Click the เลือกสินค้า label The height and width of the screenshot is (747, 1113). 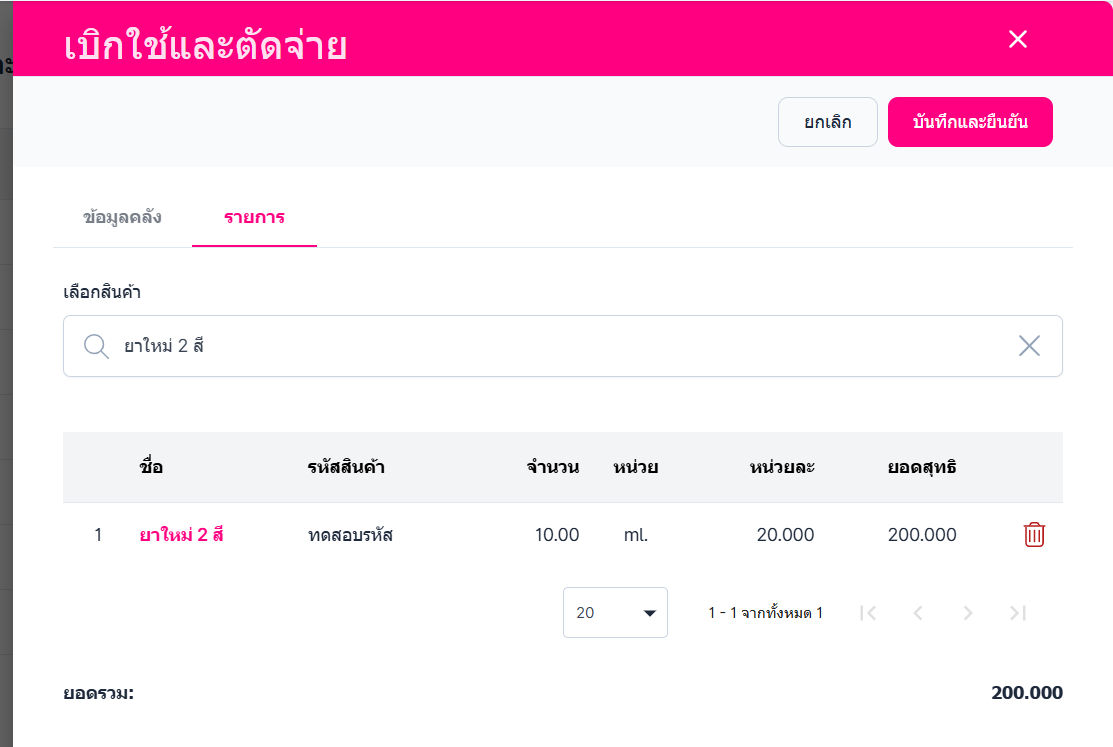click(102, 292)
